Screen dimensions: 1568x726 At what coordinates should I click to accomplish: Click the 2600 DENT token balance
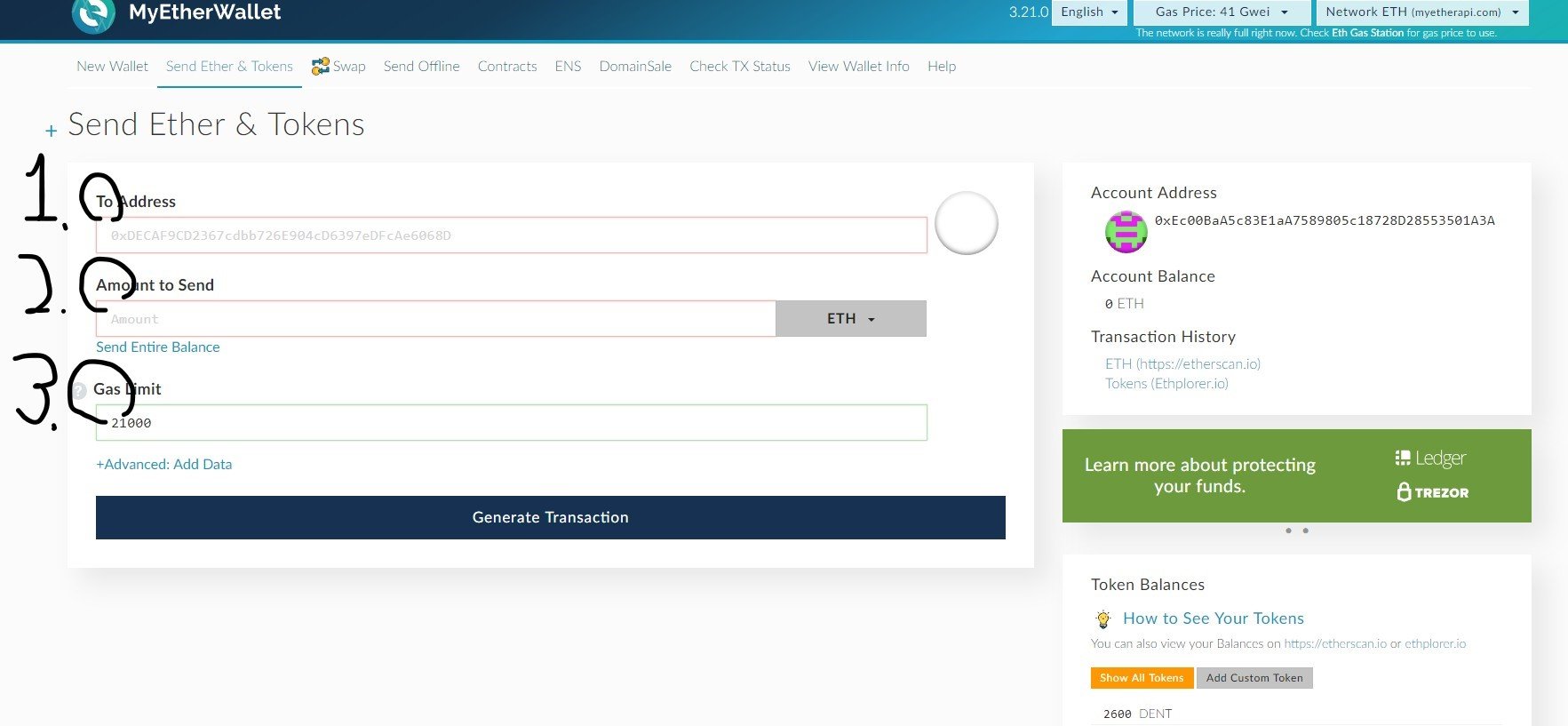(1137, 714)
